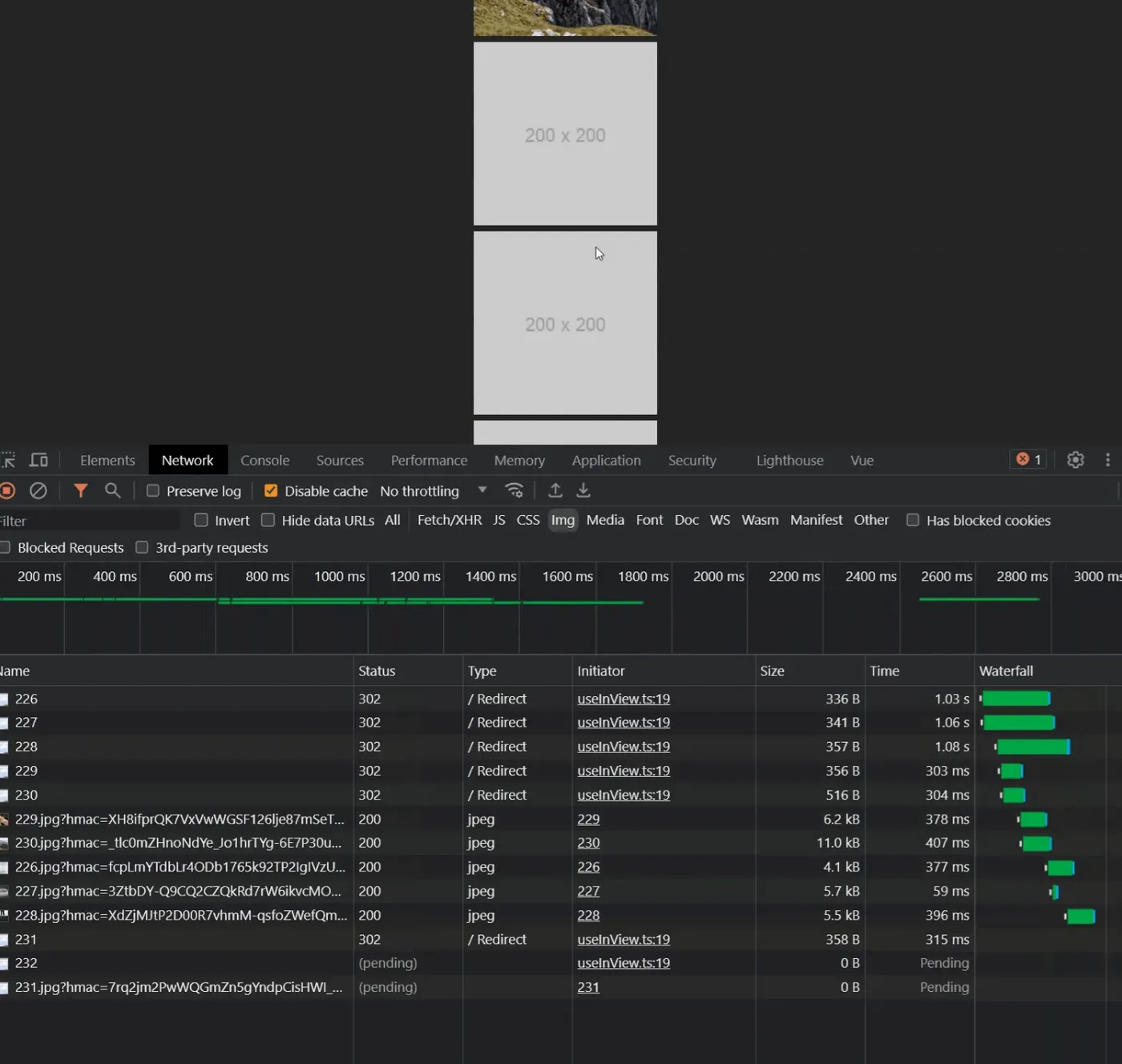The image size is (1122, 1064).
Task: Select request row 227
Action: point(561,723)
